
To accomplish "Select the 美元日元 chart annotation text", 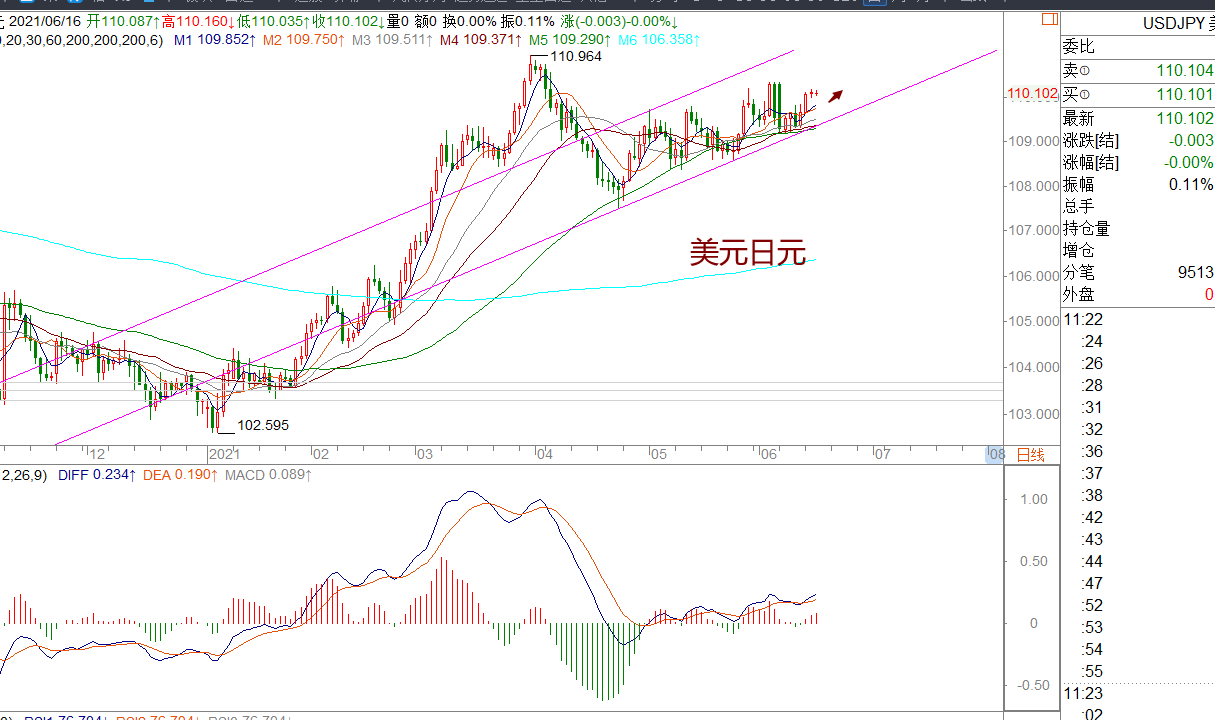I will [x=747, y=252].
